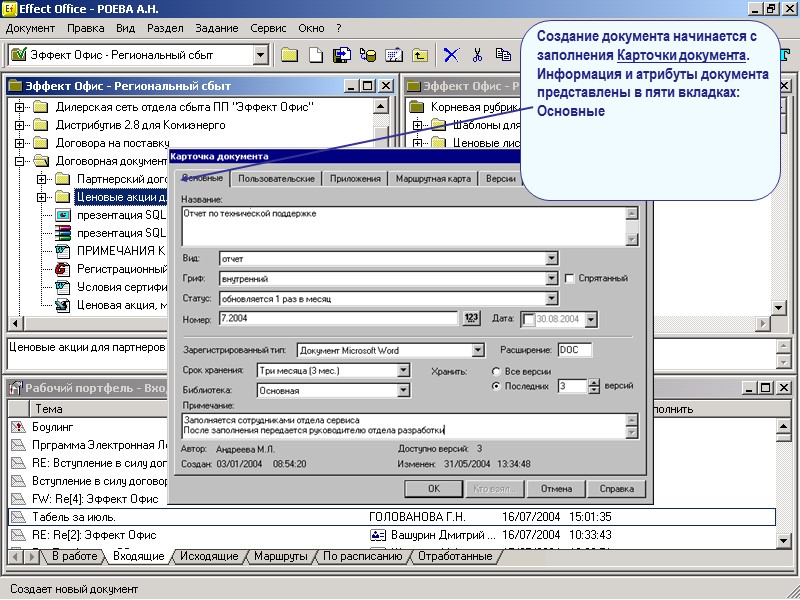
Task: Click into the Название text field
Action: pyautogui.click(x=403, y=226)
